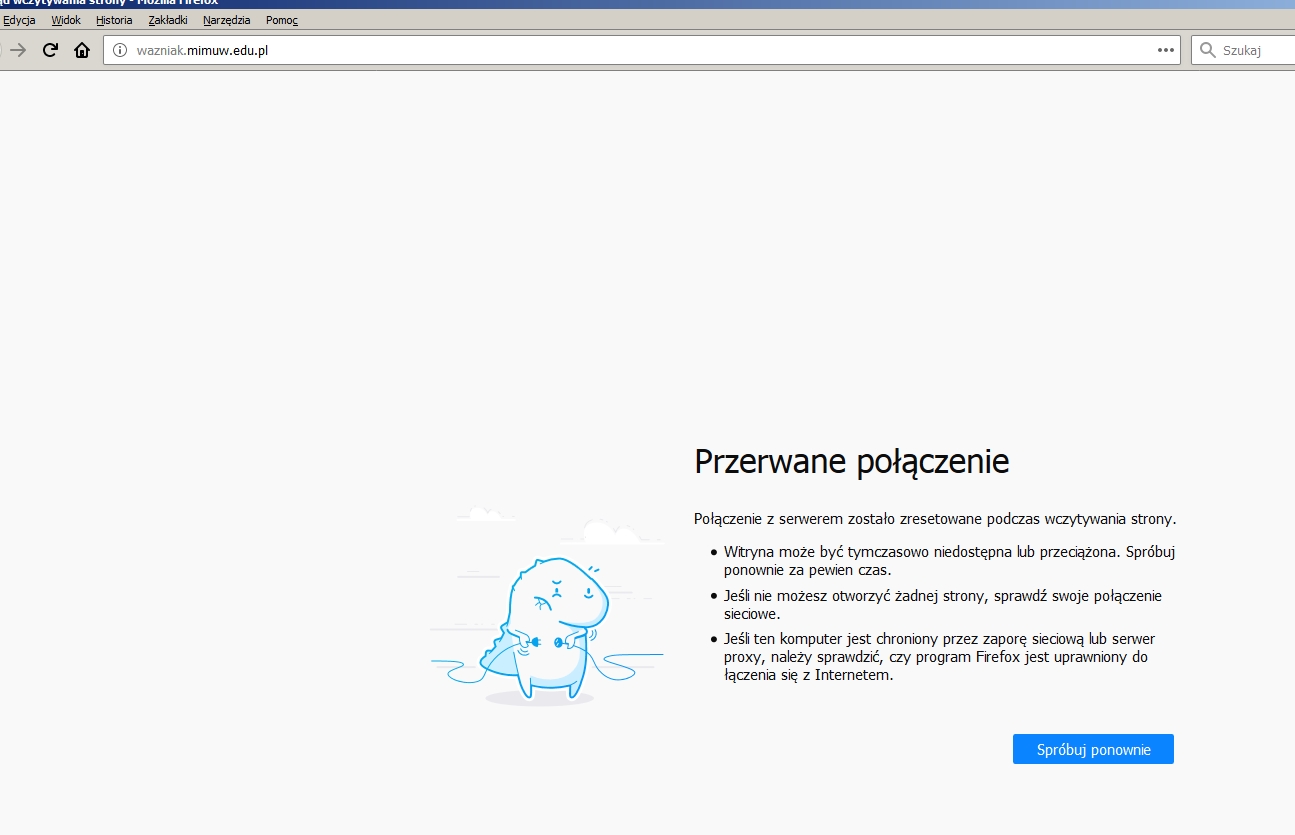Click the Szukaj search field
The image size is (1295, 835).
(x=1244, y=50)
